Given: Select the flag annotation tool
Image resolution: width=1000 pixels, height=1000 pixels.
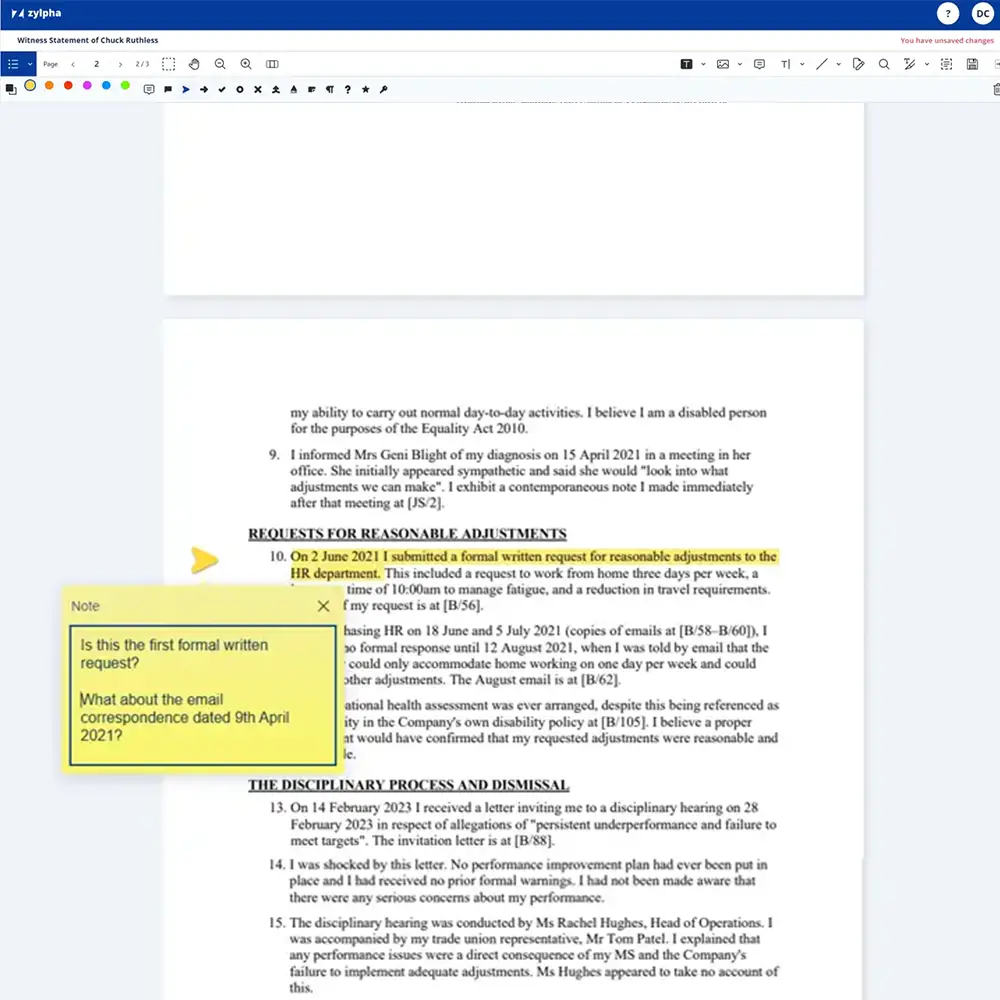Looking at the screenshot, I should point(167,89).
